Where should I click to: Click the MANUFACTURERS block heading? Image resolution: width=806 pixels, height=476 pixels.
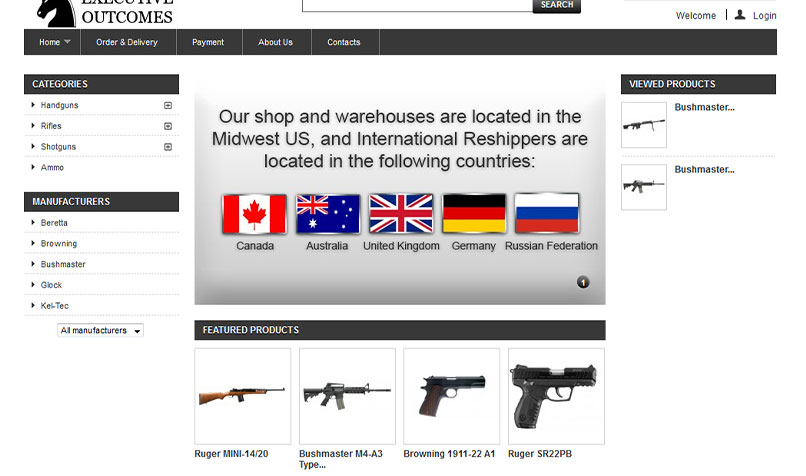pyautogui.click(x=71, y=202)
